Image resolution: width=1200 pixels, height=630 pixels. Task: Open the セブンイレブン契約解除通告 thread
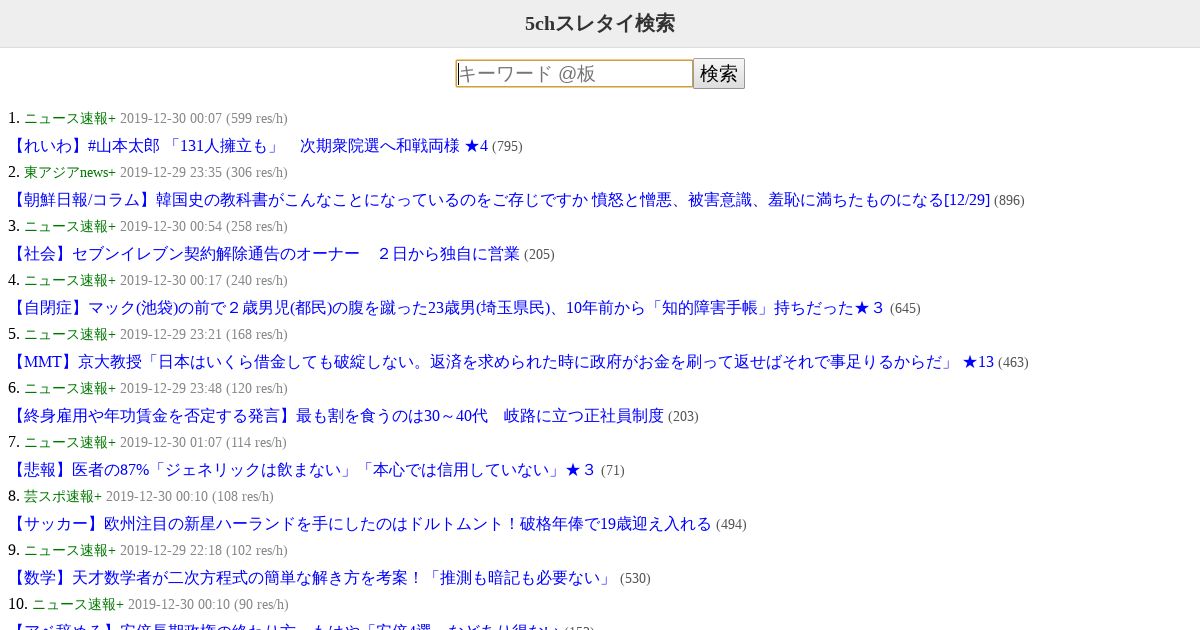(x=264, y=254)
